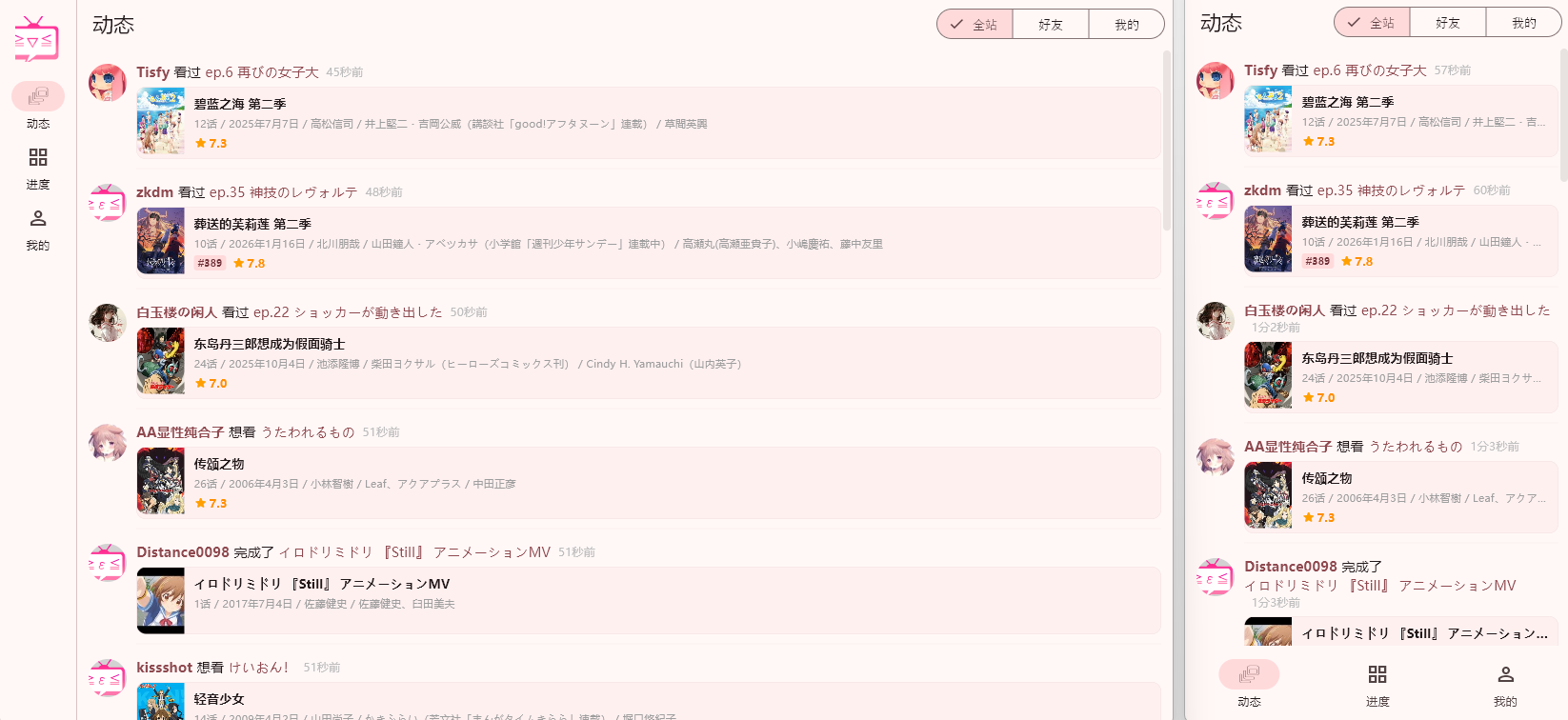Open 东岛丹三郎想成为假面骑士 cover in right panel
Image resolution: width=1568 pixels, height=720 pixels.
1269,375
